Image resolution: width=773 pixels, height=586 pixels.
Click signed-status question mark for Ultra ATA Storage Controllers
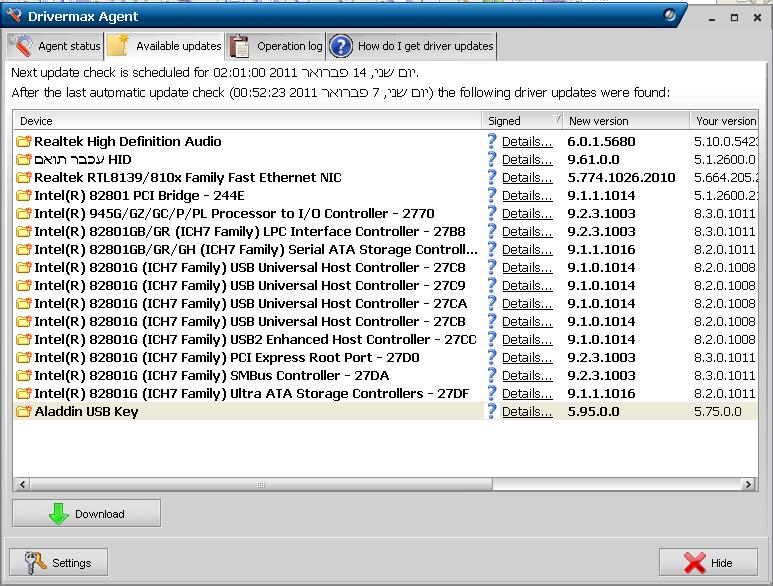(492, 393)
